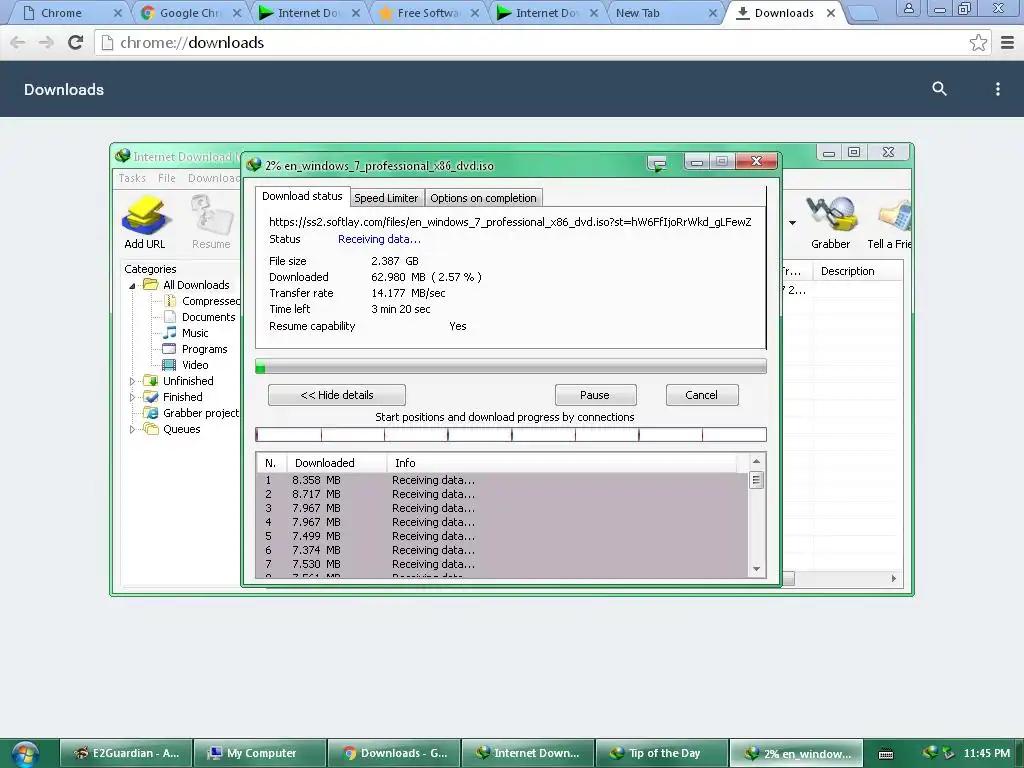Expand the Unfinished tree node

tap(133, 381)
